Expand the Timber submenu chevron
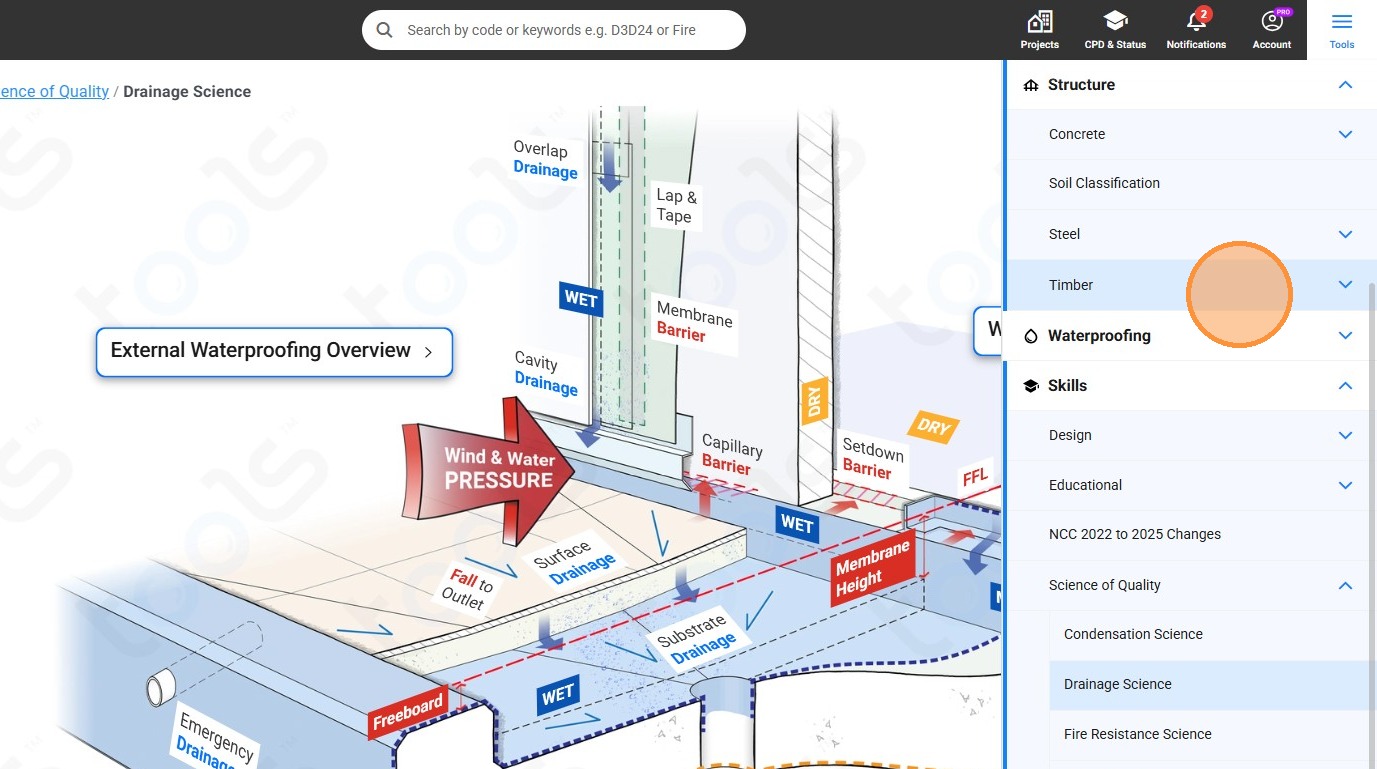This screenshot has height=769, width=1377. 1345,285
